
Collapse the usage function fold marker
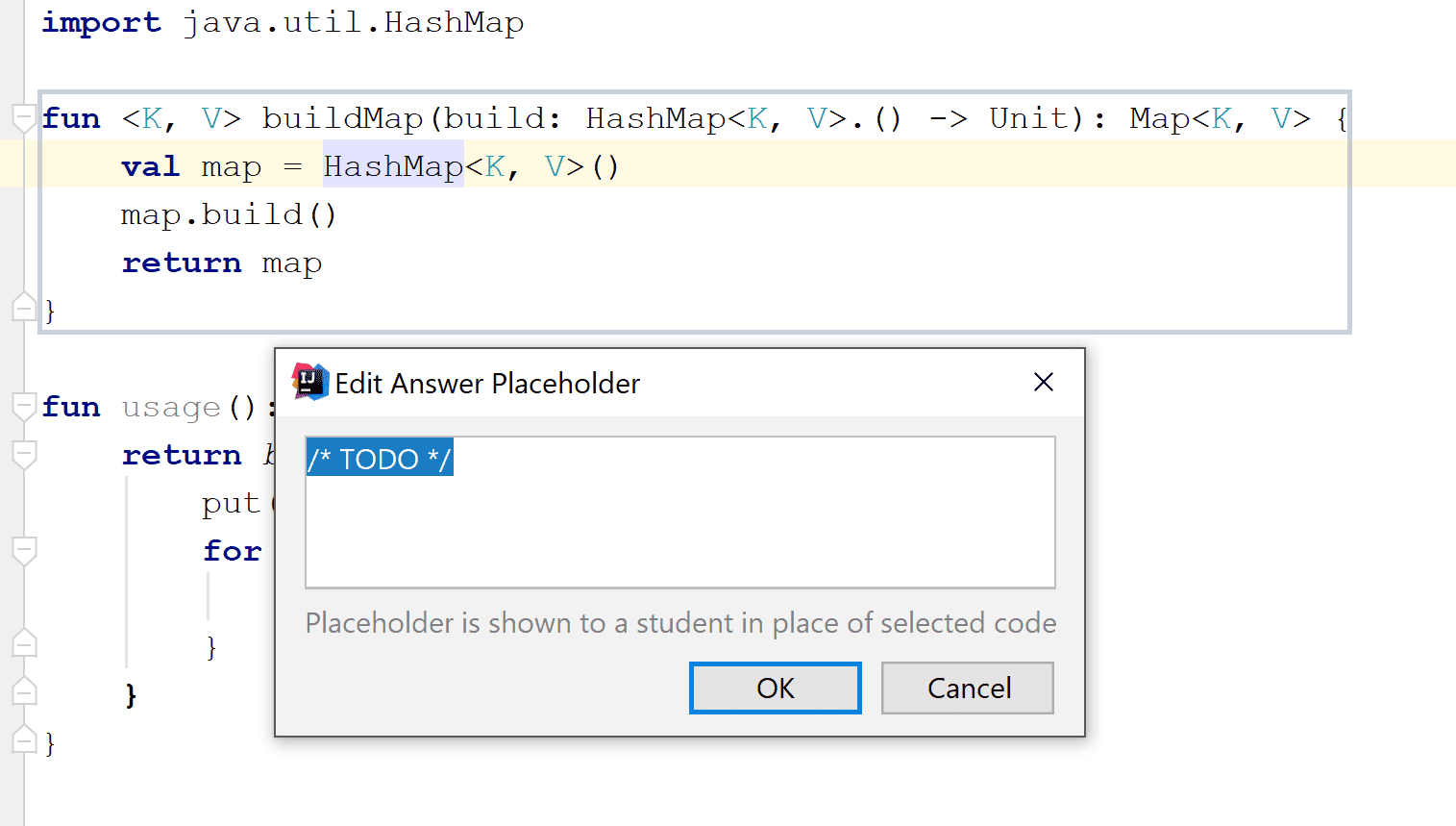point(24,406)
